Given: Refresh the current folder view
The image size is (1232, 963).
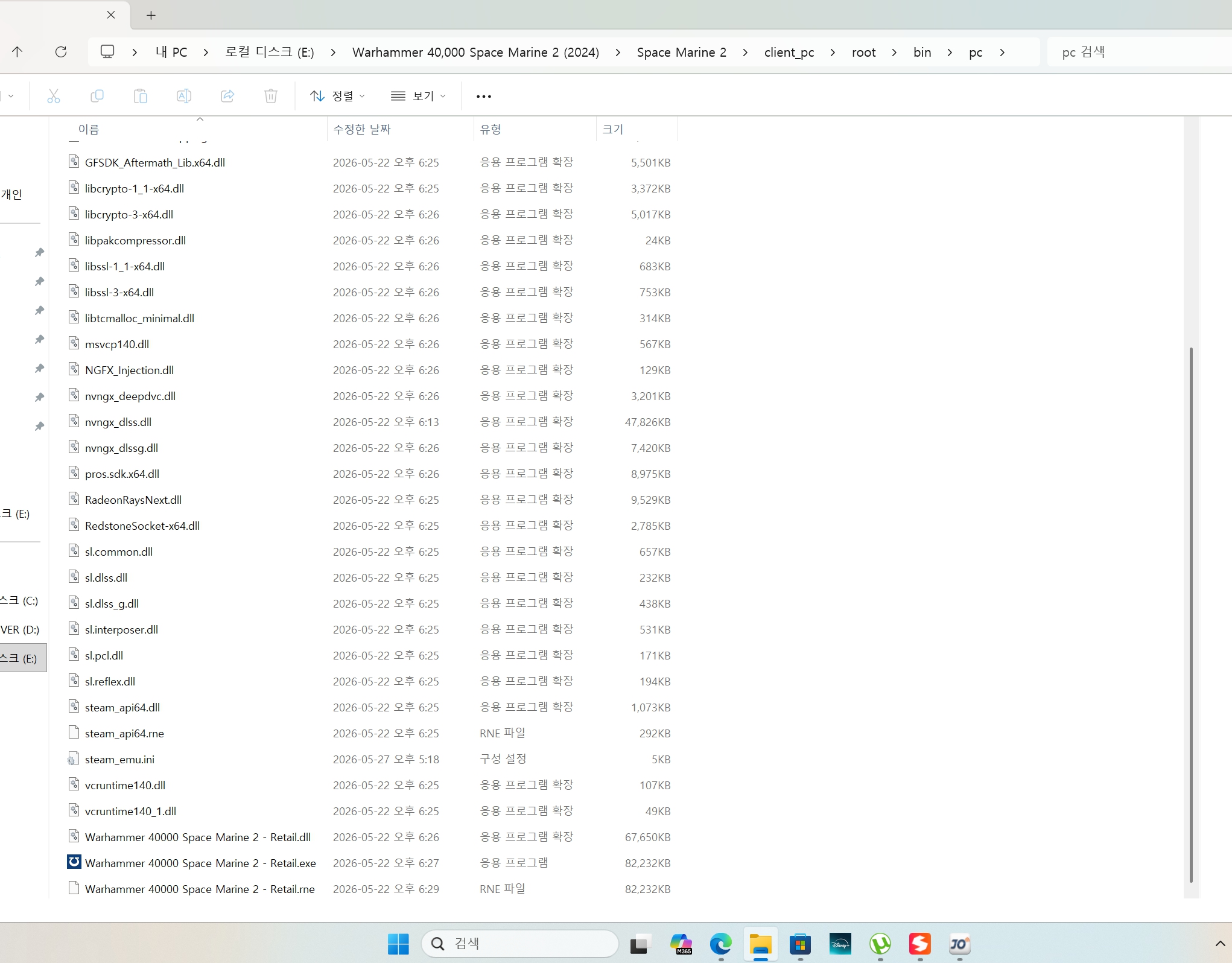Looking at the screenshot, I should coord(61,52).
